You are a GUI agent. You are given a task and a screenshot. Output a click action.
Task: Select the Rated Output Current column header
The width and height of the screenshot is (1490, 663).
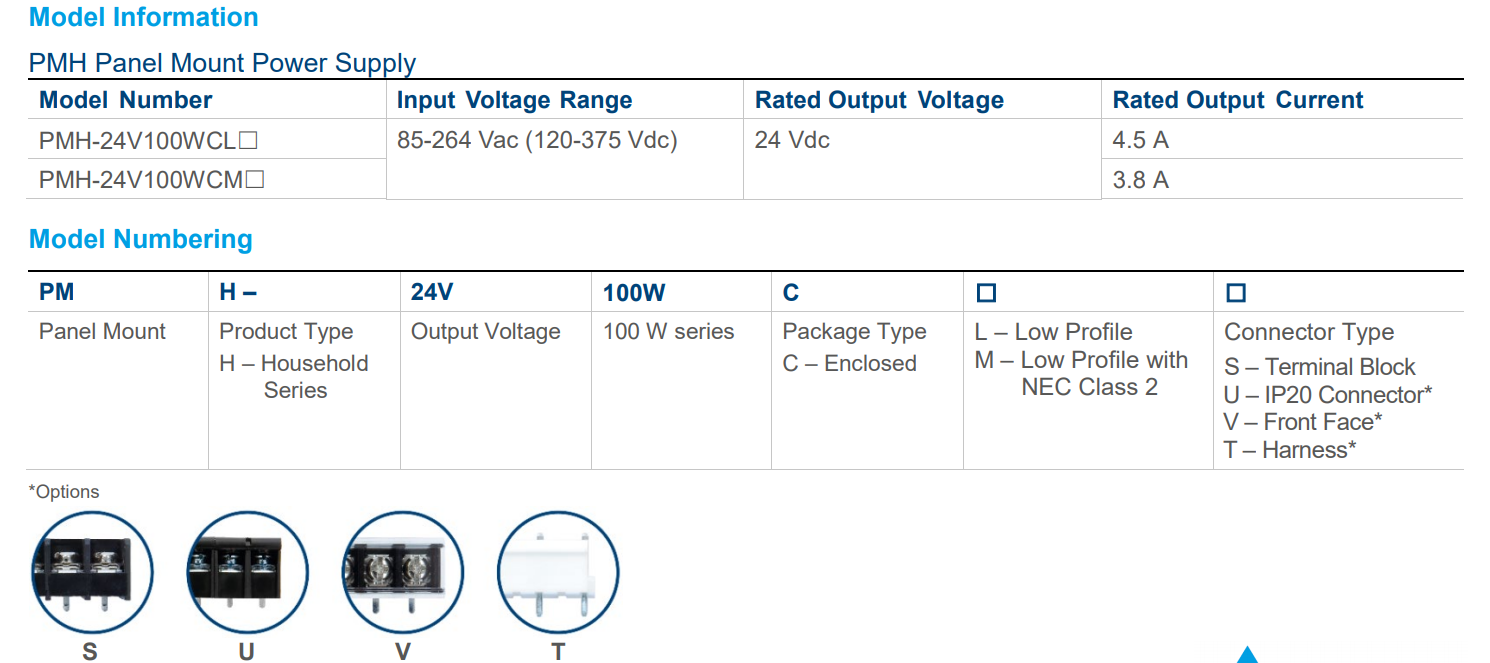coord(1237,101)
